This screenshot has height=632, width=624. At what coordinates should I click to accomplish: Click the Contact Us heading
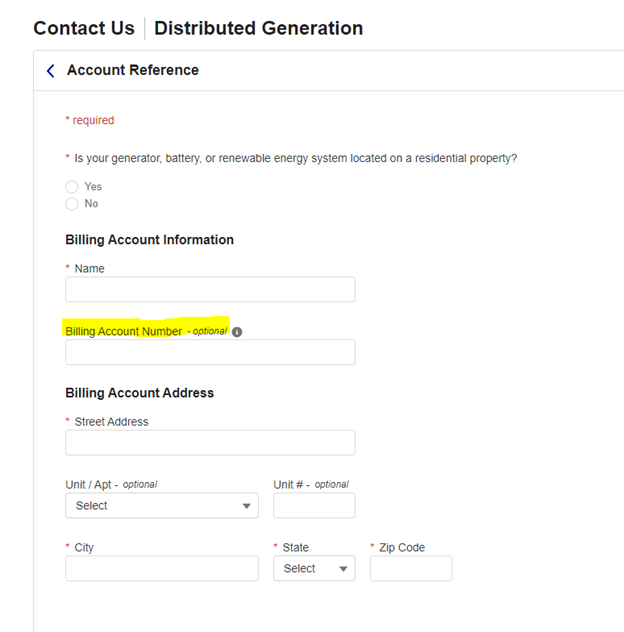click(x=84, y=28)
